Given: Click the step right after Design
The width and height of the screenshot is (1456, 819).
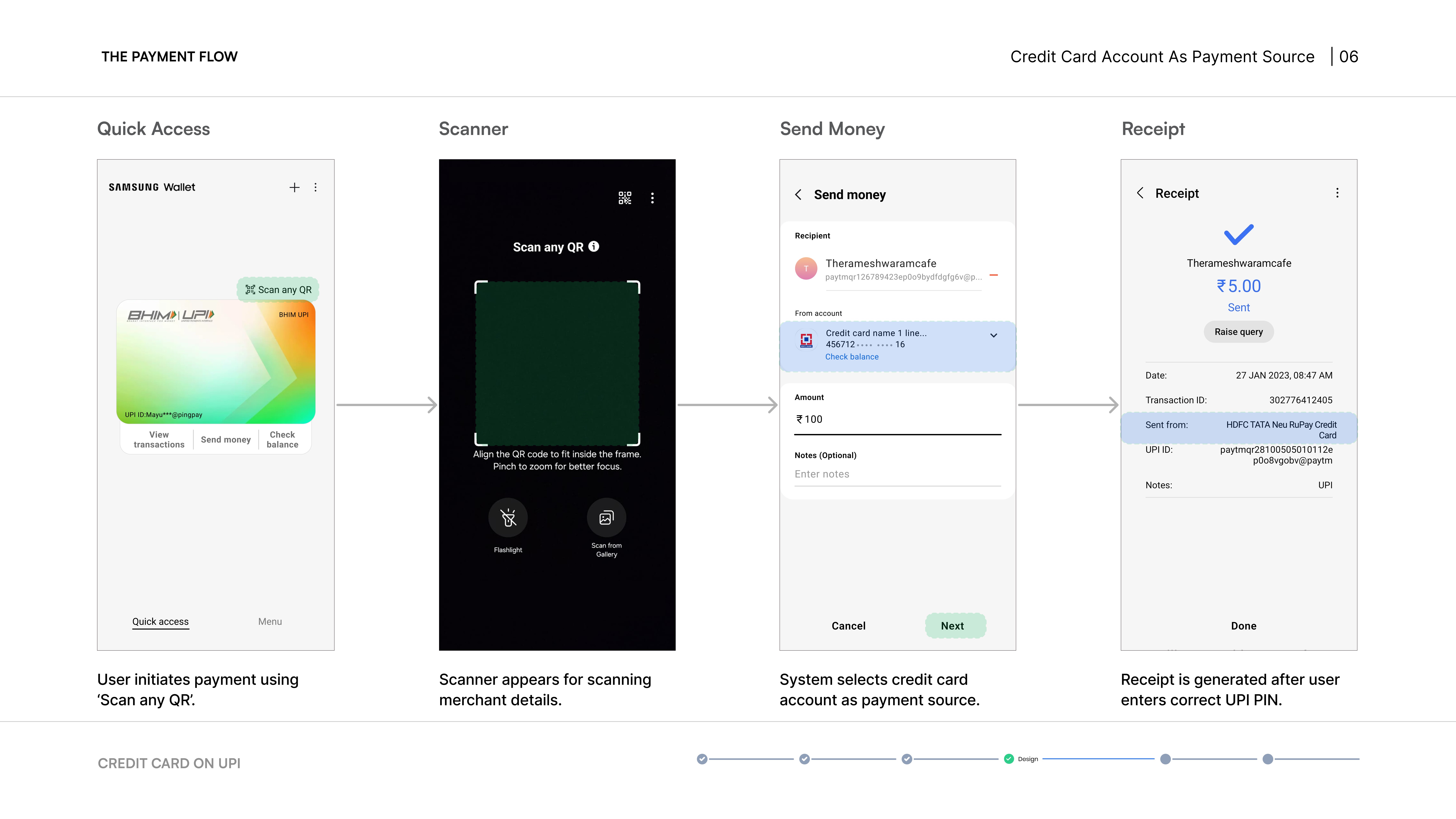Looking at the screenshot, I should [1166, 759].
